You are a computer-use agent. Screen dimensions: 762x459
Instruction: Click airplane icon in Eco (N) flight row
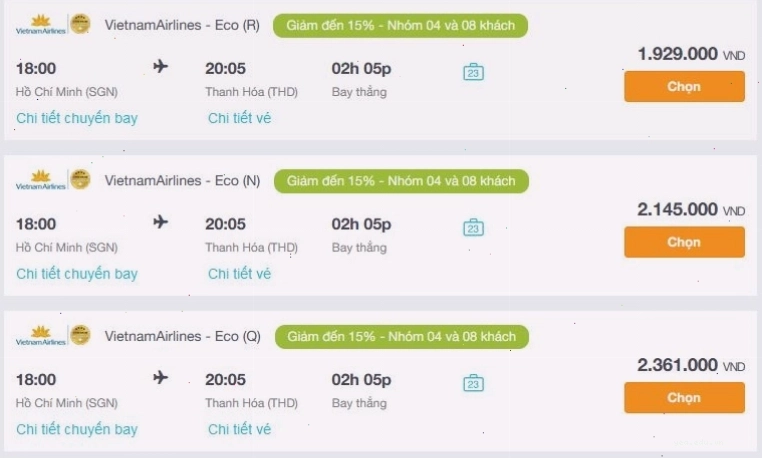pyautogui.click(x=160, y=222)
